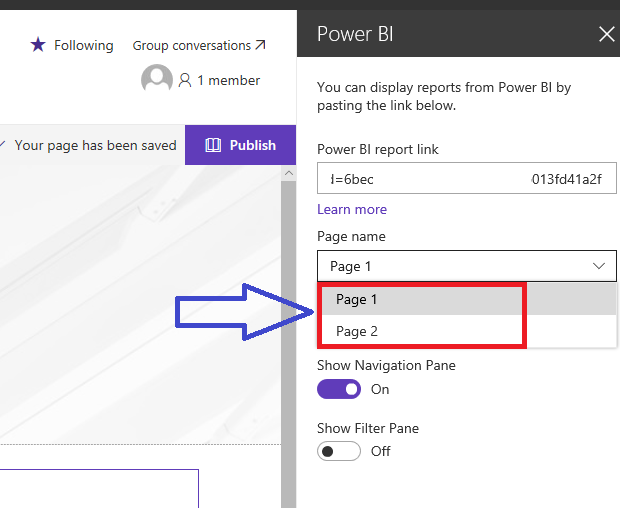Click the 'Show Navigation Pane' label
The width and height of the screenshot is (620, 508).
click(386, 365)
